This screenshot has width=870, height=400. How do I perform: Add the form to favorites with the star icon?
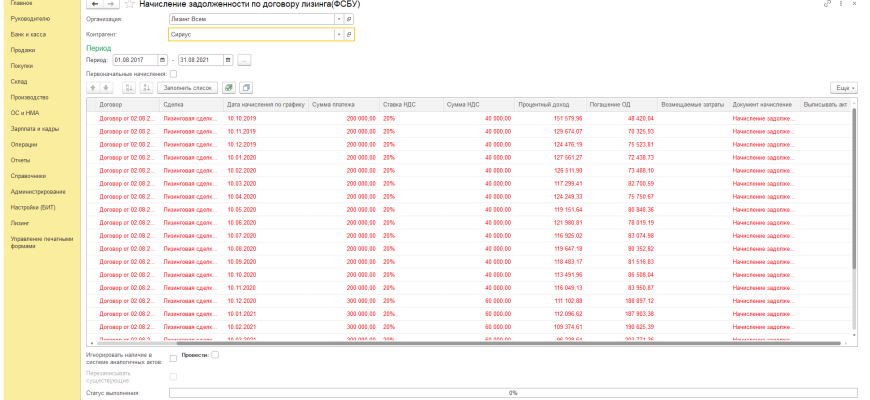tap(129, 6)
